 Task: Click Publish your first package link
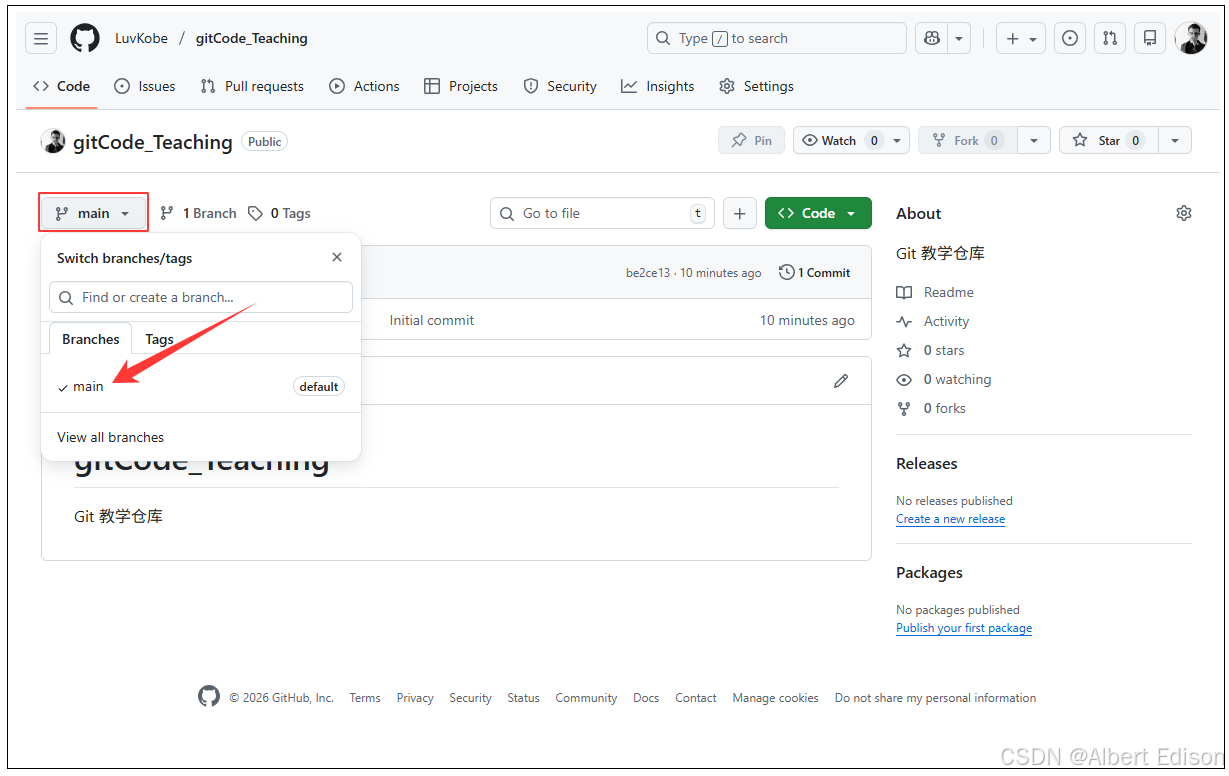964,628
